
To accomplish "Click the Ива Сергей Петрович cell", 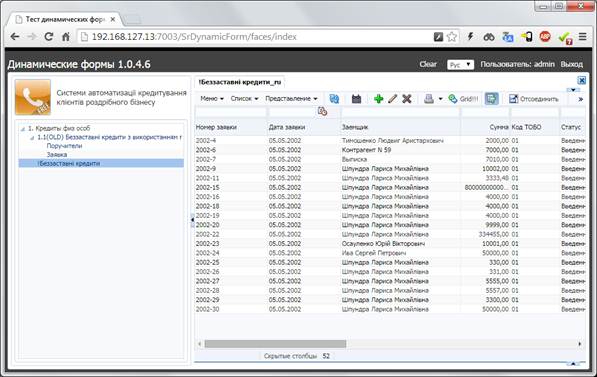I will (x=374, y=253).
